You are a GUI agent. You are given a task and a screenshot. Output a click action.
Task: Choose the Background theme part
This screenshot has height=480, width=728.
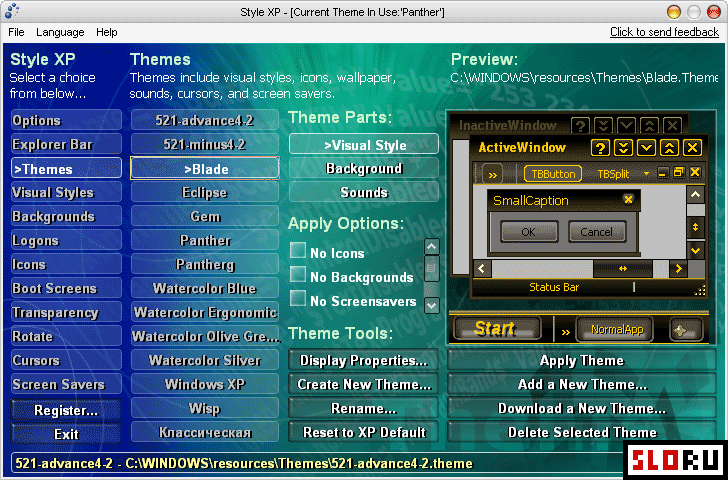[x=364, y=168]
